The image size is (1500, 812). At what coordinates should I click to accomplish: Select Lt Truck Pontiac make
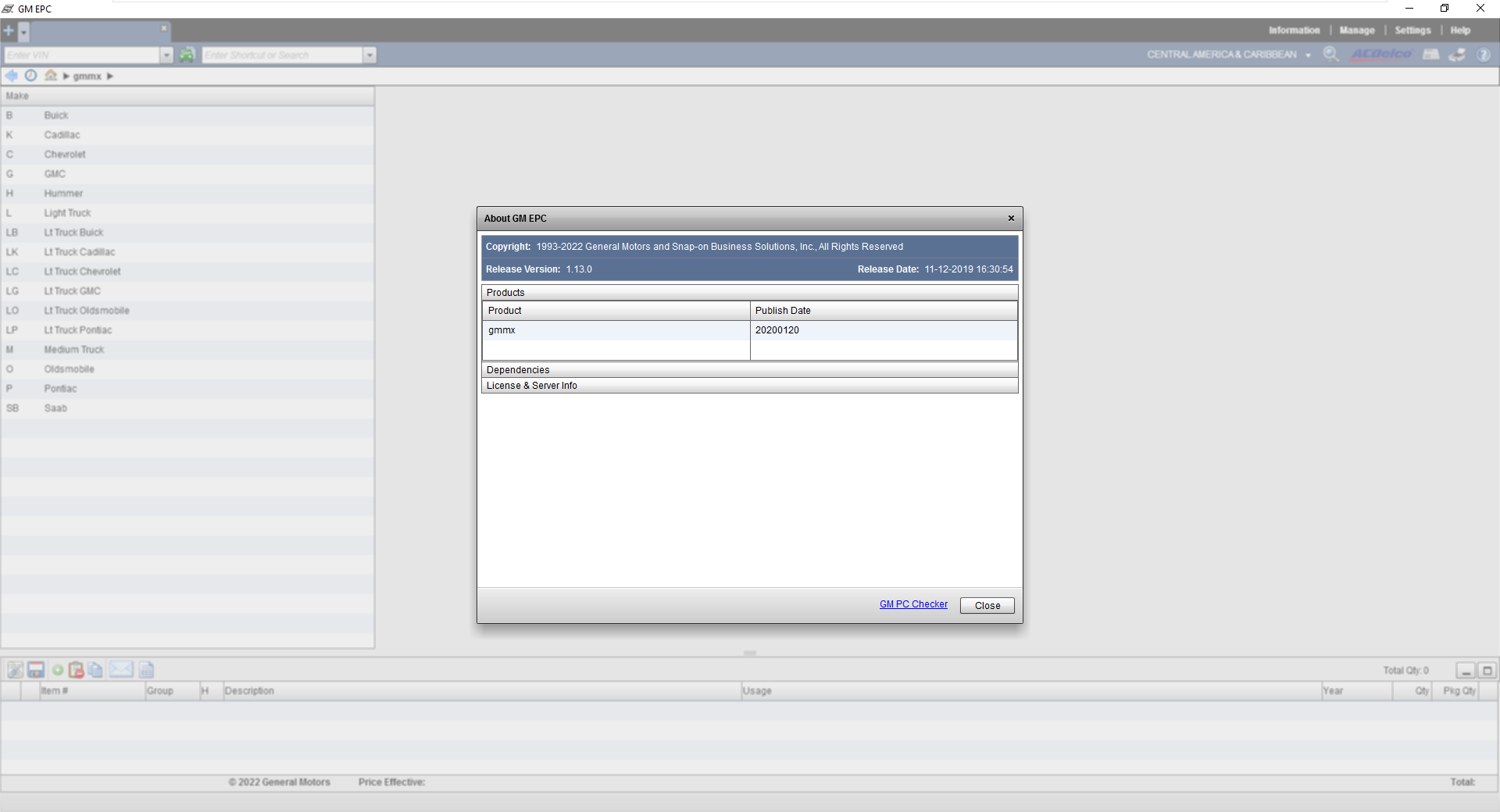pos(187,330)
